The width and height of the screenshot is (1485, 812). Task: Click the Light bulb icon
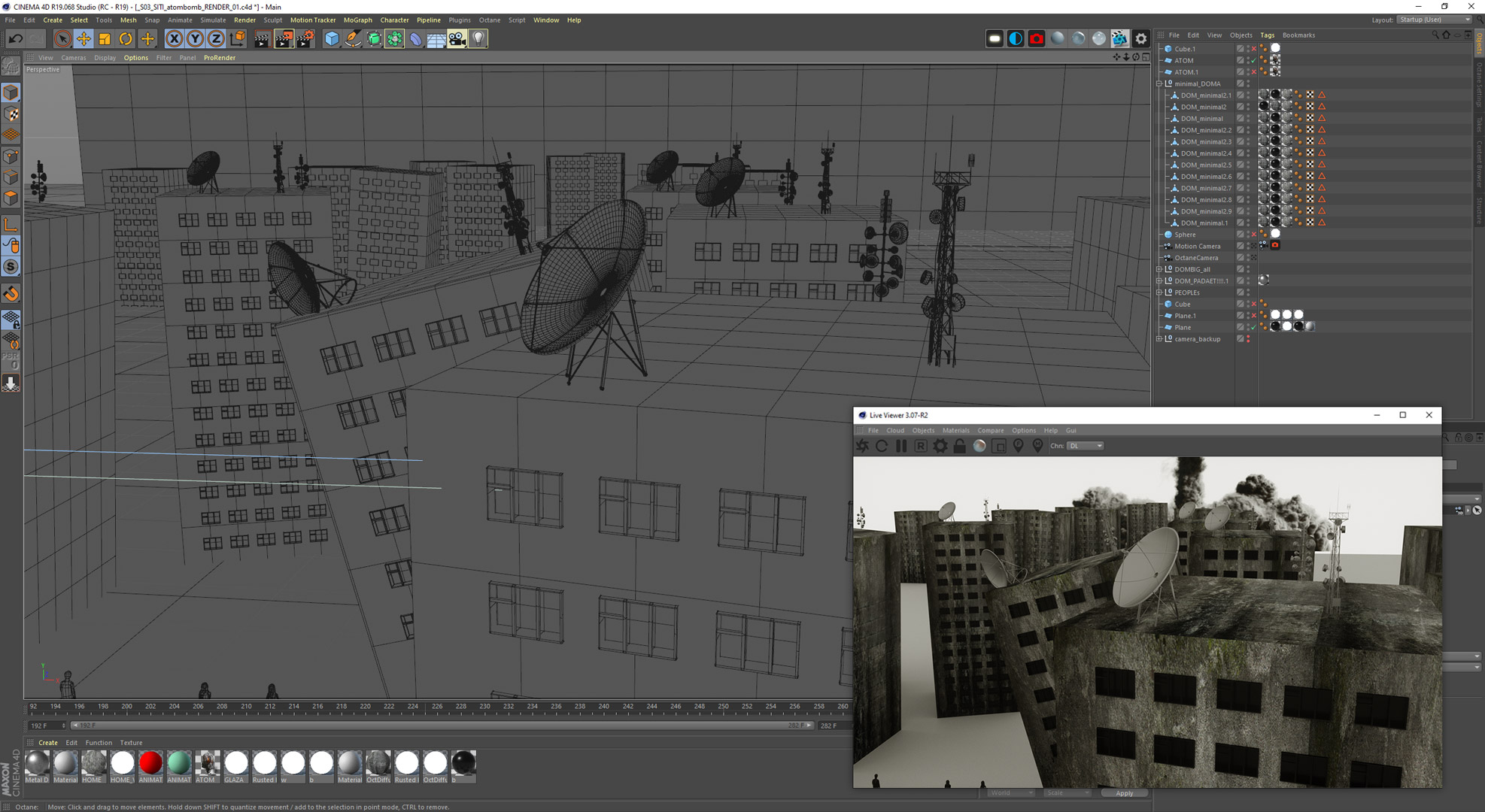pos(478,38)
